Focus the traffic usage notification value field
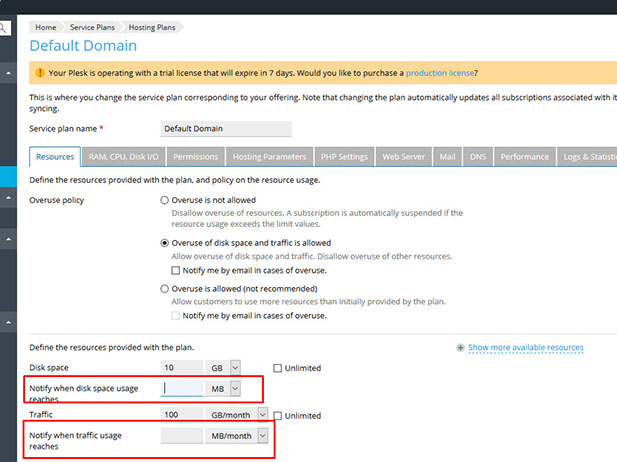Screen dimensions: 617x462 point(181,435)
